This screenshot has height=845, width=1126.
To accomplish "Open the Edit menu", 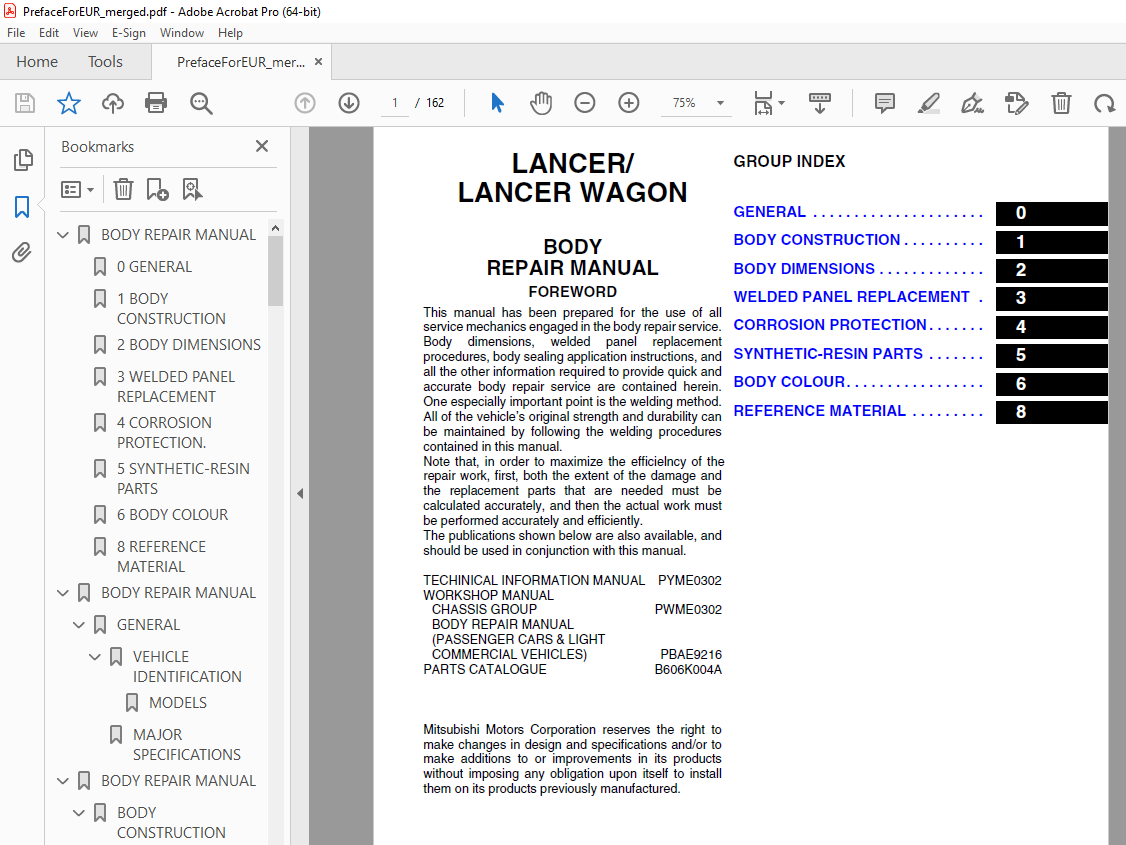I will click(49, 33).
